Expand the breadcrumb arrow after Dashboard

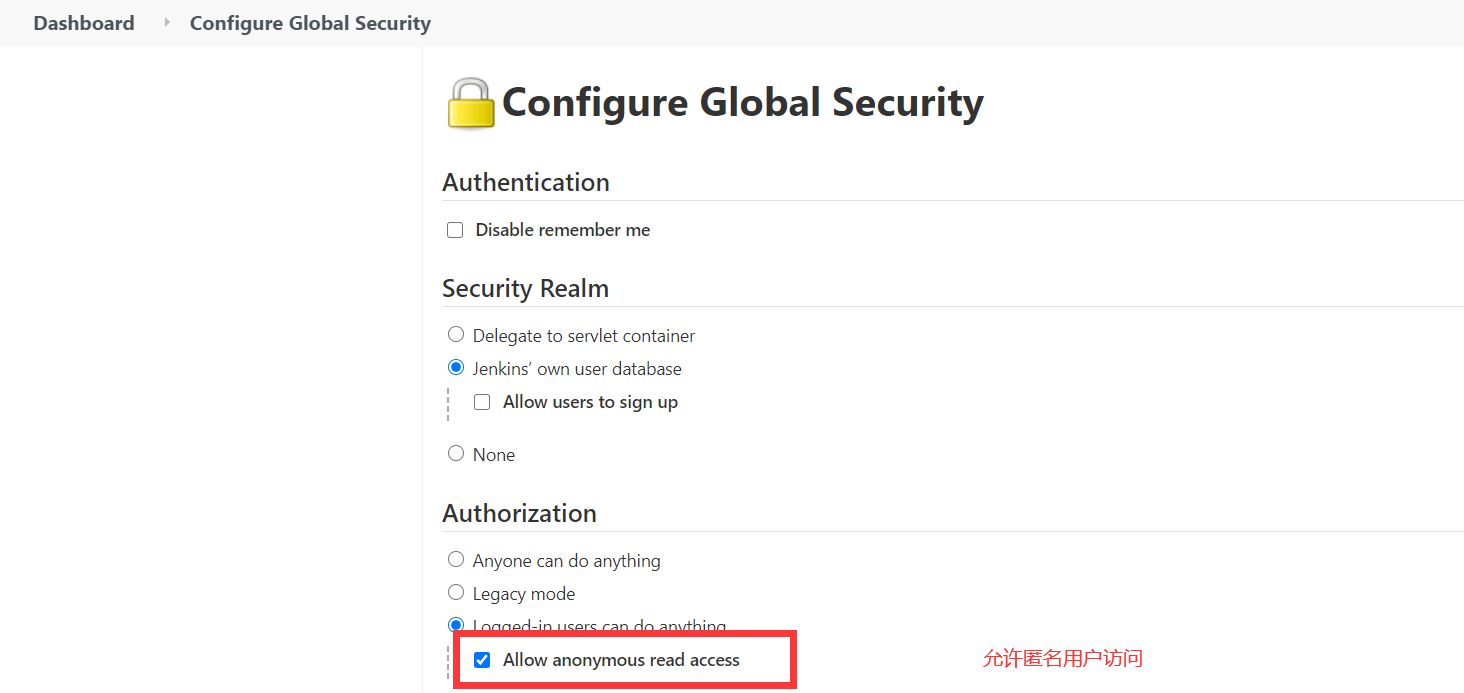point(167,22)
